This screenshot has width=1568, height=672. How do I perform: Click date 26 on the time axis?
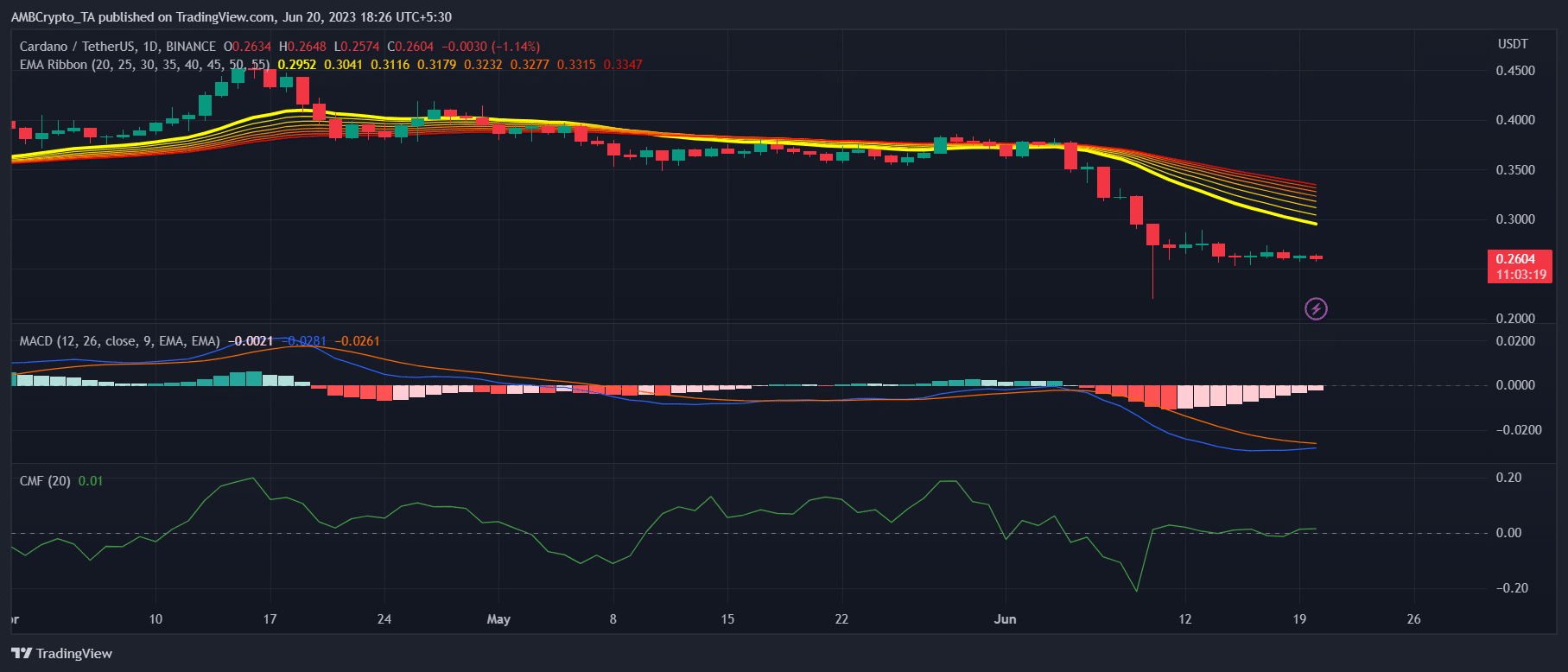click(x=1413, y=619)
